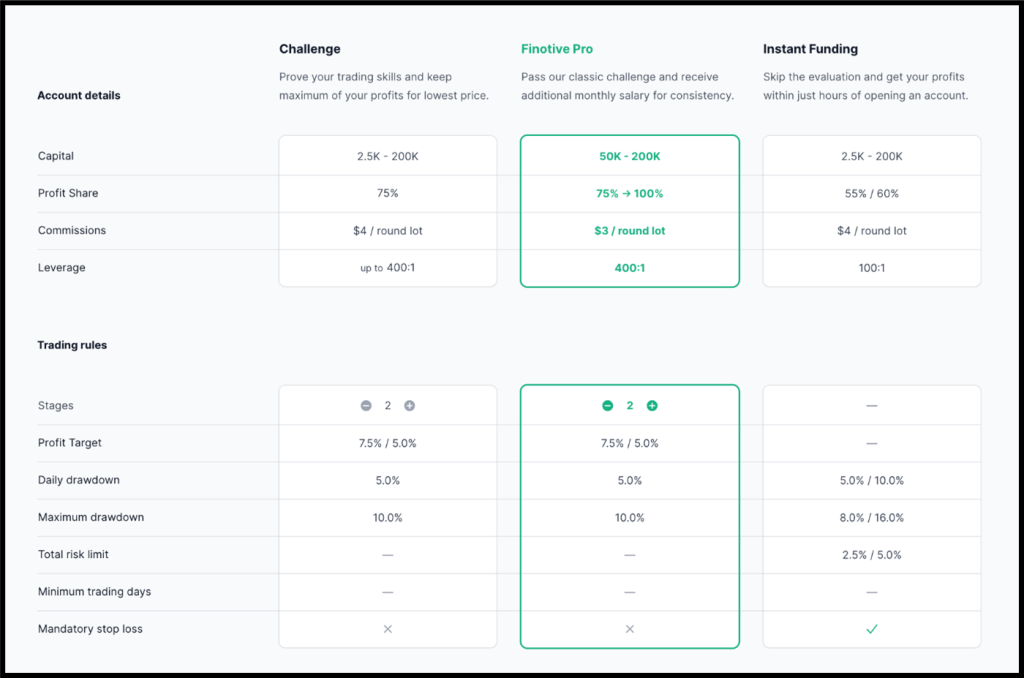Image resolution: width=1024 pixels, height=678 pixels.
Task: Click Challenge's 10.0% maximum drawdown cell
Action: pyautogui.click(x=388, y=517)
